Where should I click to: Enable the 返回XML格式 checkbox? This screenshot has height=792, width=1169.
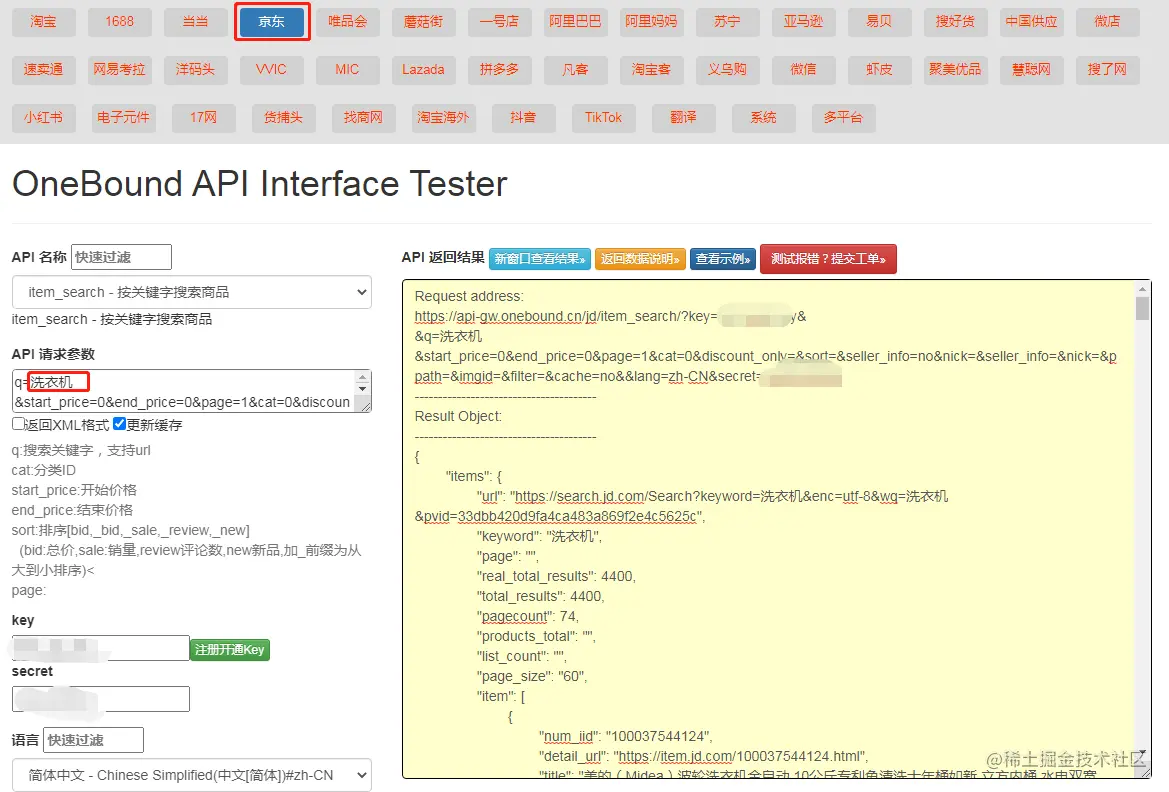pos(18,424)
